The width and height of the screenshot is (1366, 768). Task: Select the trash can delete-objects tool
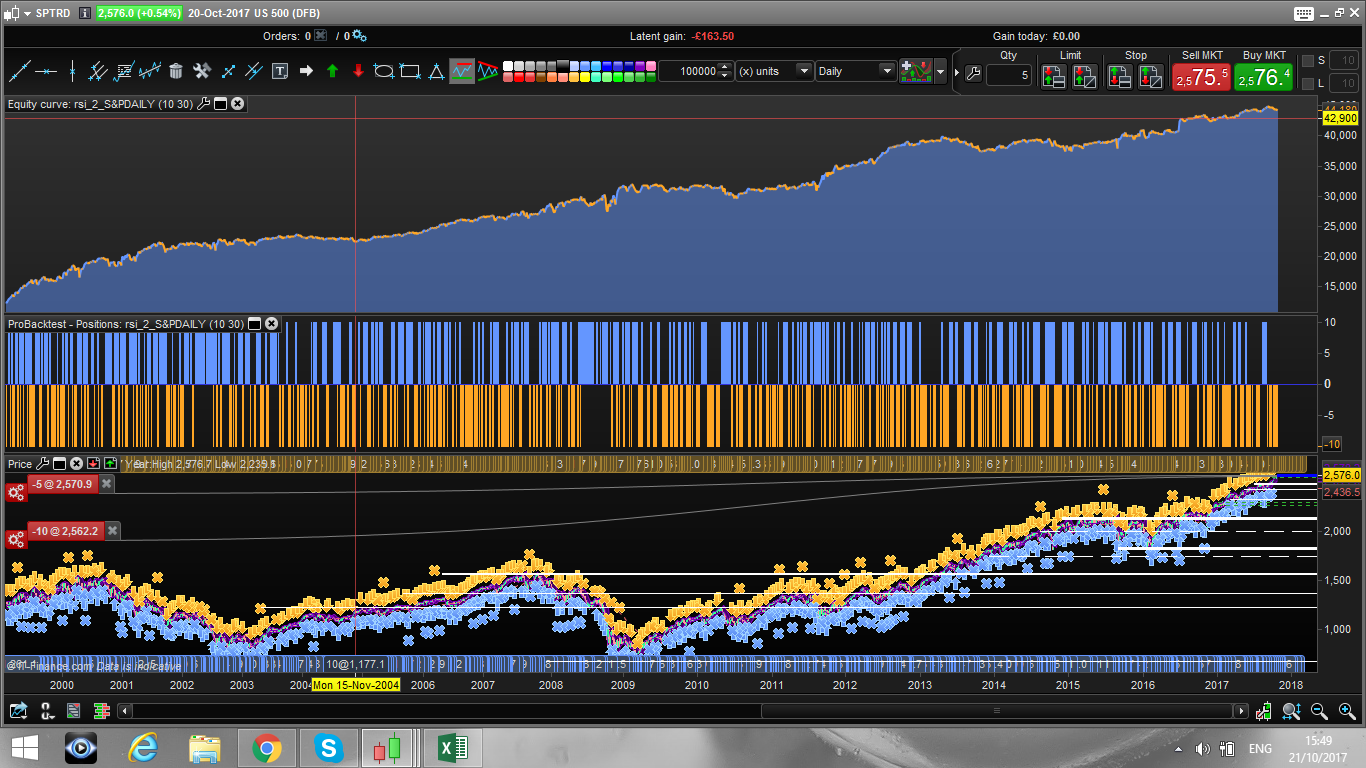(x=176, y=71)
